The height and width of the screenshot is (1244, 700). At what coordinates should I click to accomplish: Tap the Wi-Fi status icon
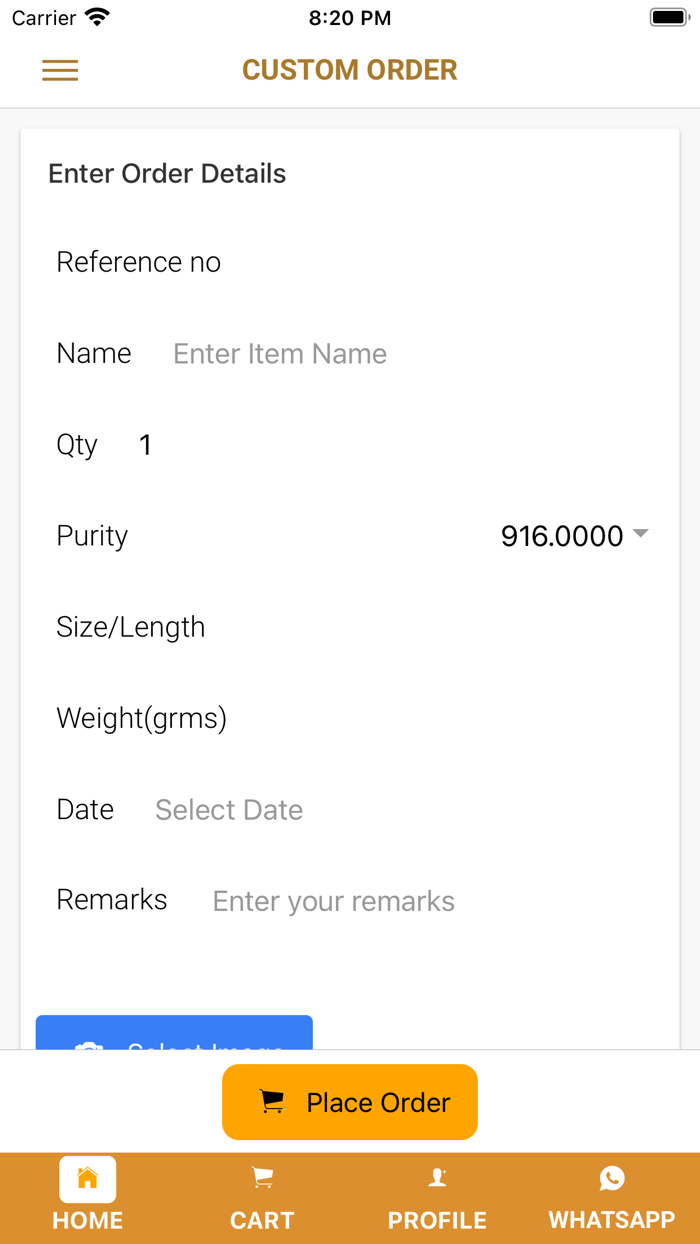[x=97, y=17]
